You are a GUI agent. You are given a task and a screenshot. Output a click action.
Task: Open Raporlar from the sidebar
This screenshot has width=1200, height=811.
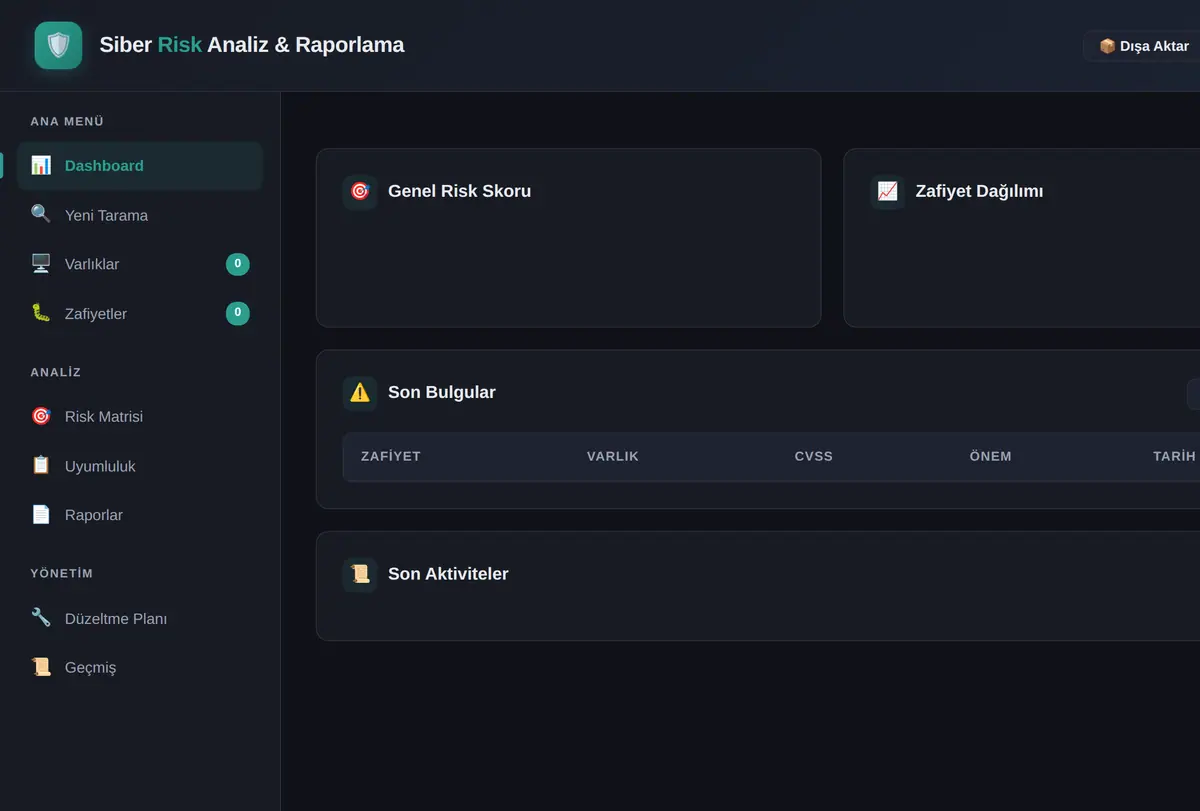[140, 515]
